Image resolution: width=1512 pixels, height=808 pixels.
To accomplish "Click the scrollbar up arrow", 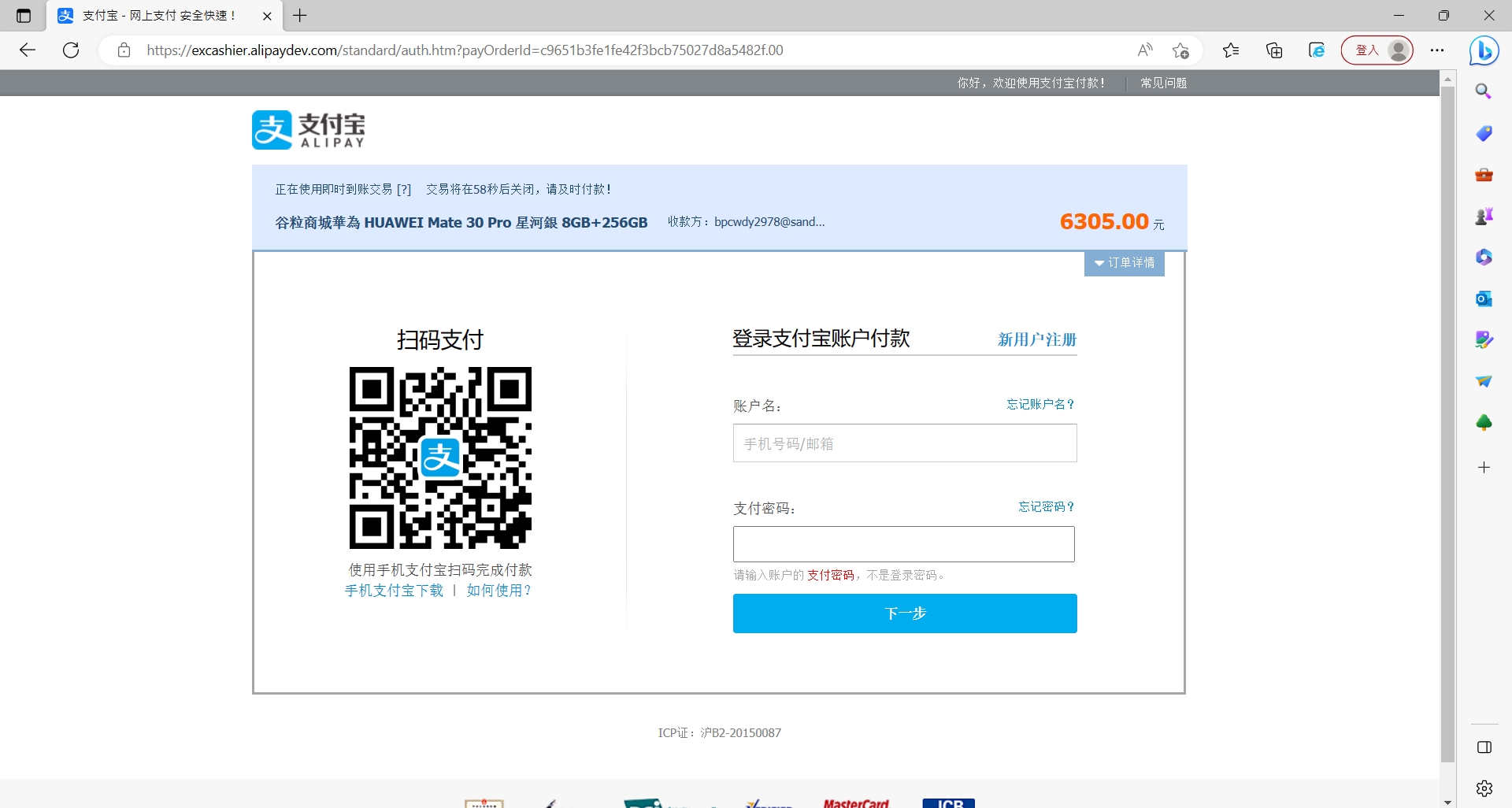I will (x=1447, y=79).
